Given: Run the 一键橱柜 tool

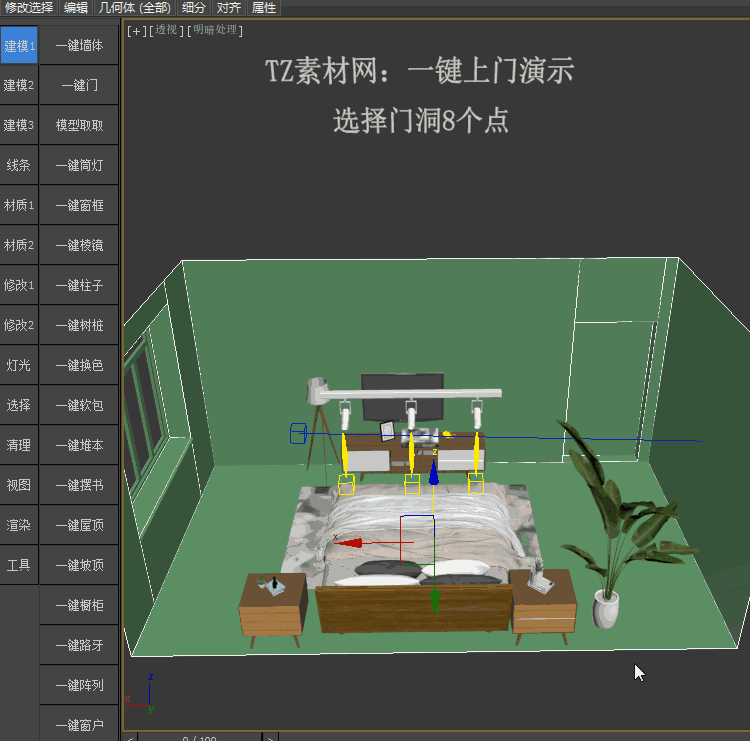Looking at the screenshot, I should tap(79, 605).
